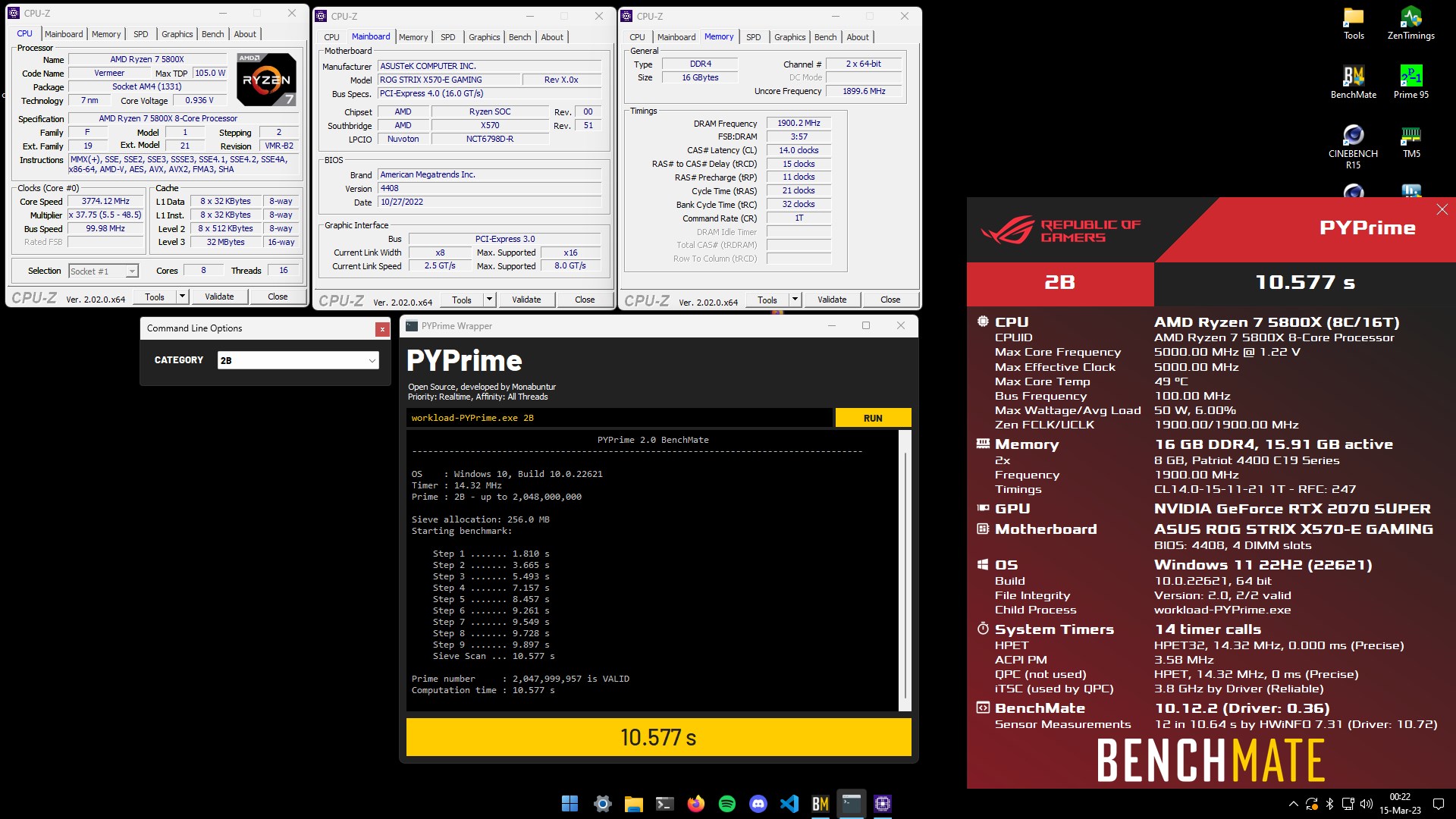Click Validate in Mainboard CPU-Z window

click(x=526, y=300)
